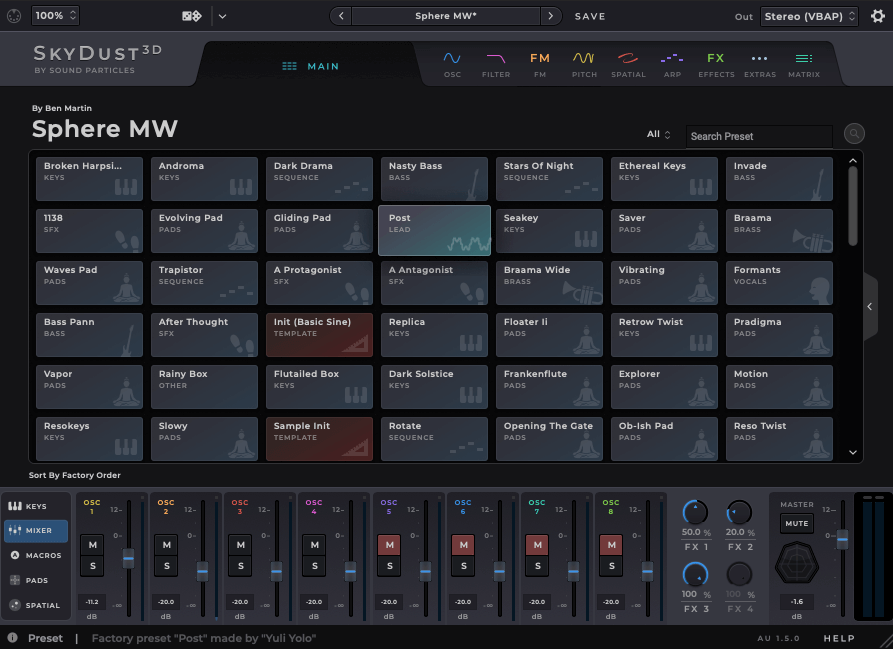Open the Filter section icon

click(496, 64)
